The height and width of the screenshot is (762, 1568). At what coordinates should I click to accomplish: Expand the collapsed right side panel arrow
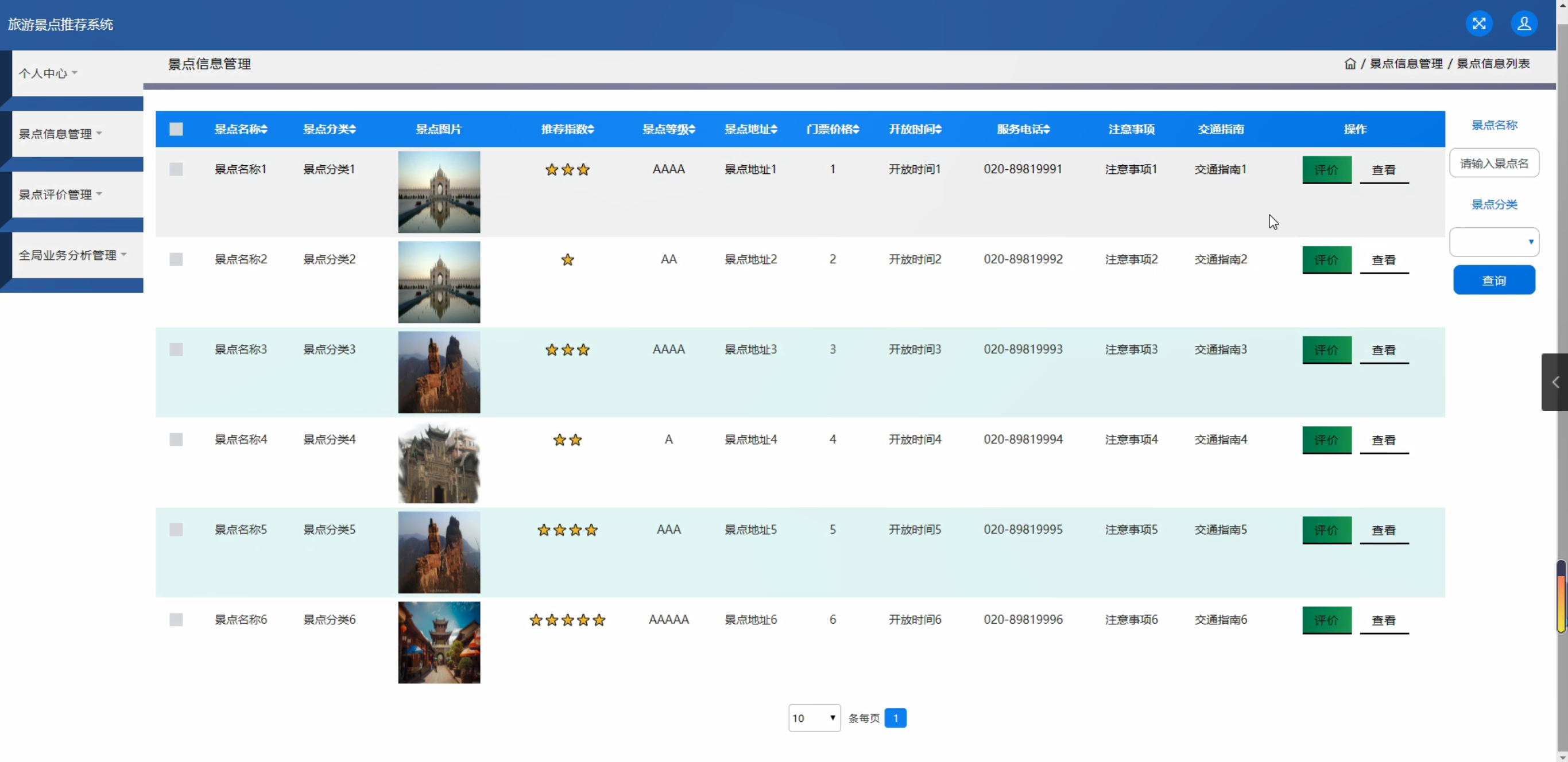[x=1555, y=382]
